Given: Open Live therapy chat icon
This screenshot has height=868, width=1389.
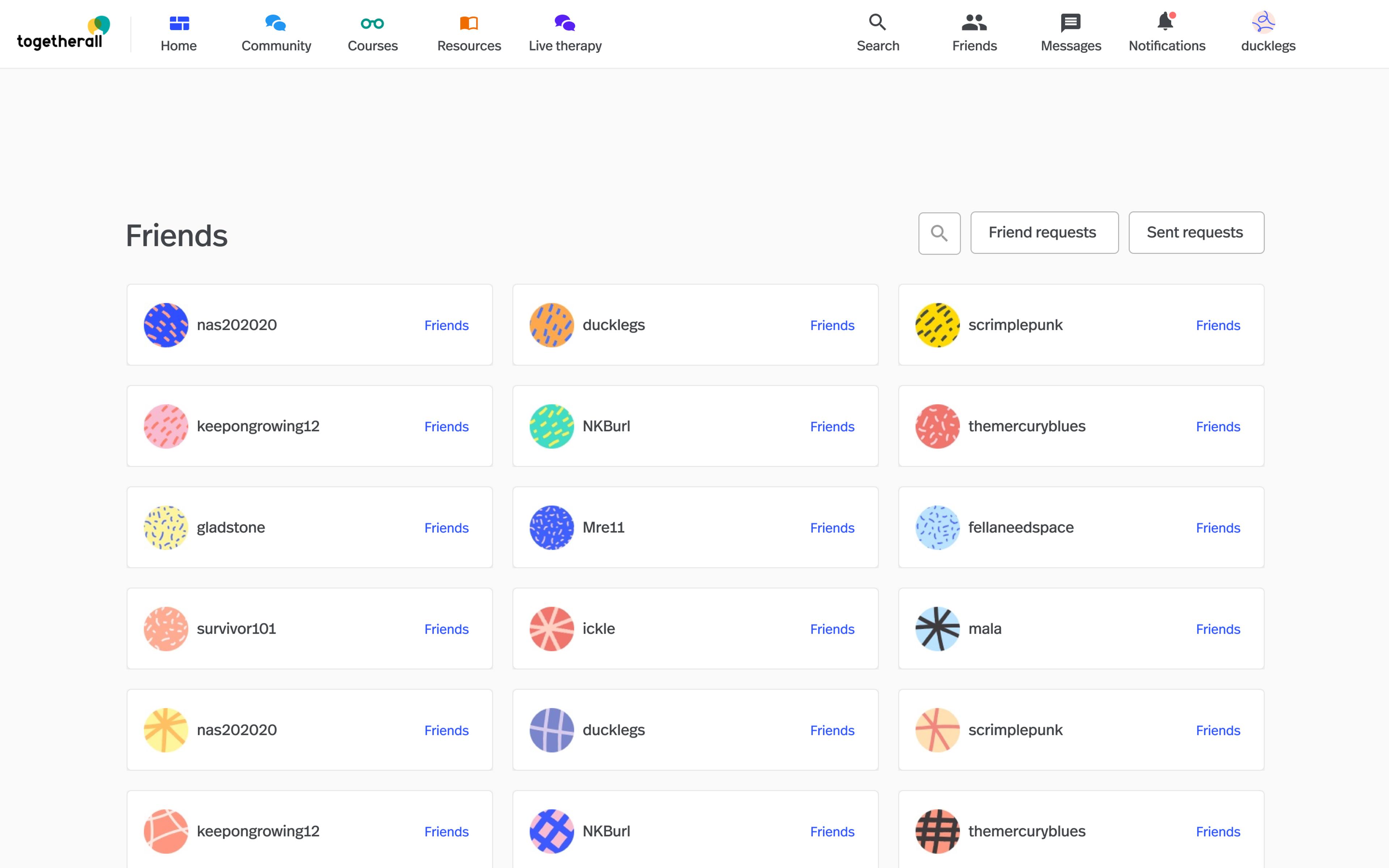Looking at the screenshot, I should click(565, 24).
